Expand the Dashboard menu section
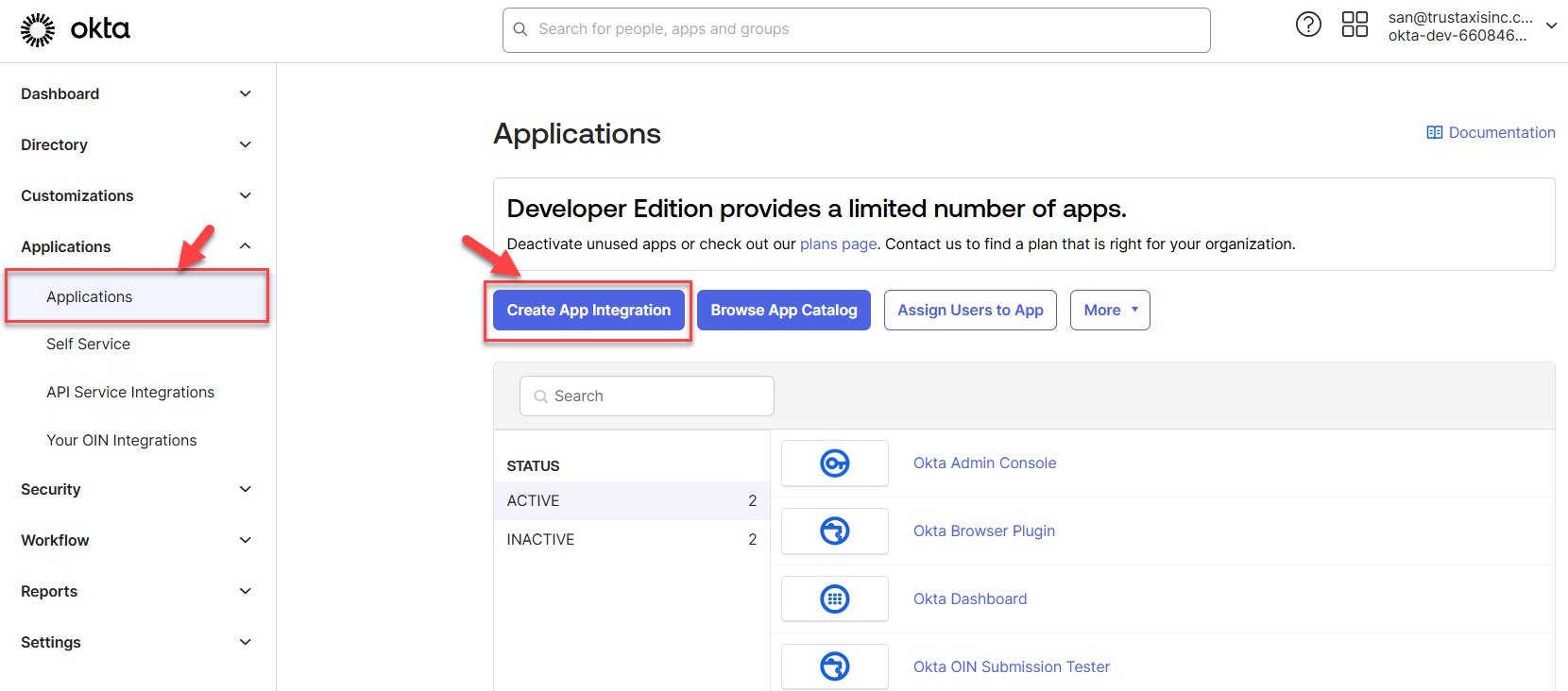The height and width of the screenshot is (691, 1568). tap(246, 93)
